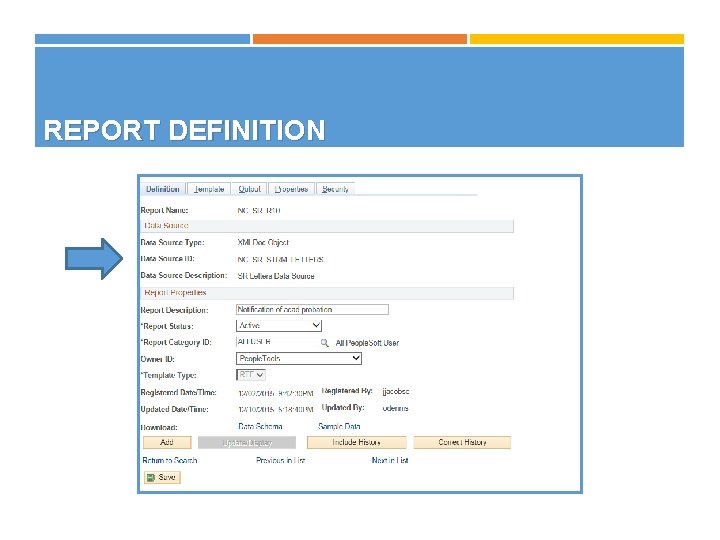Viewport: 720px width, 540px height.
Task: Open the Definition tab
Action: coord(163,189)
